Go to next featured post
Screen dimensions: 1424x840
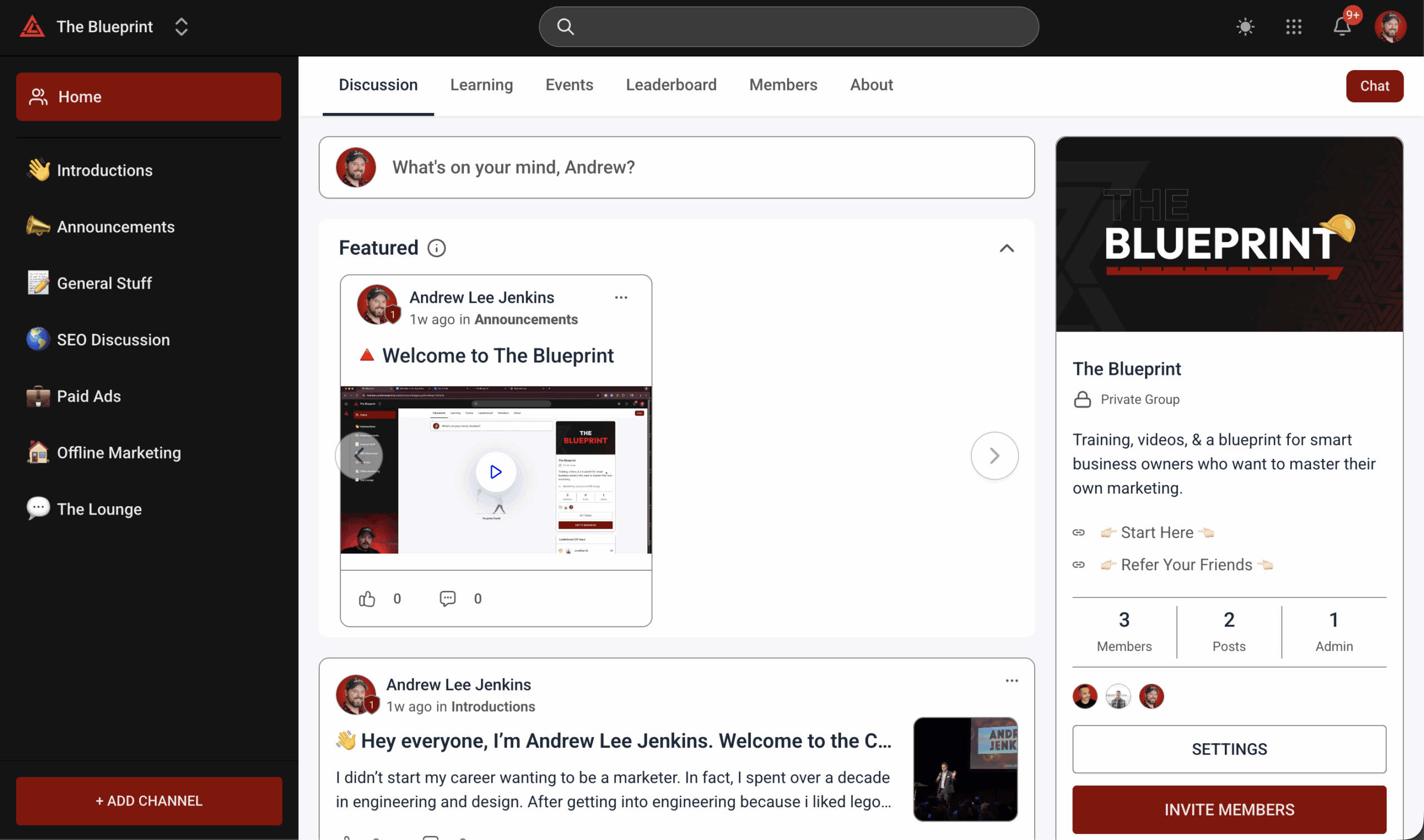994,456
